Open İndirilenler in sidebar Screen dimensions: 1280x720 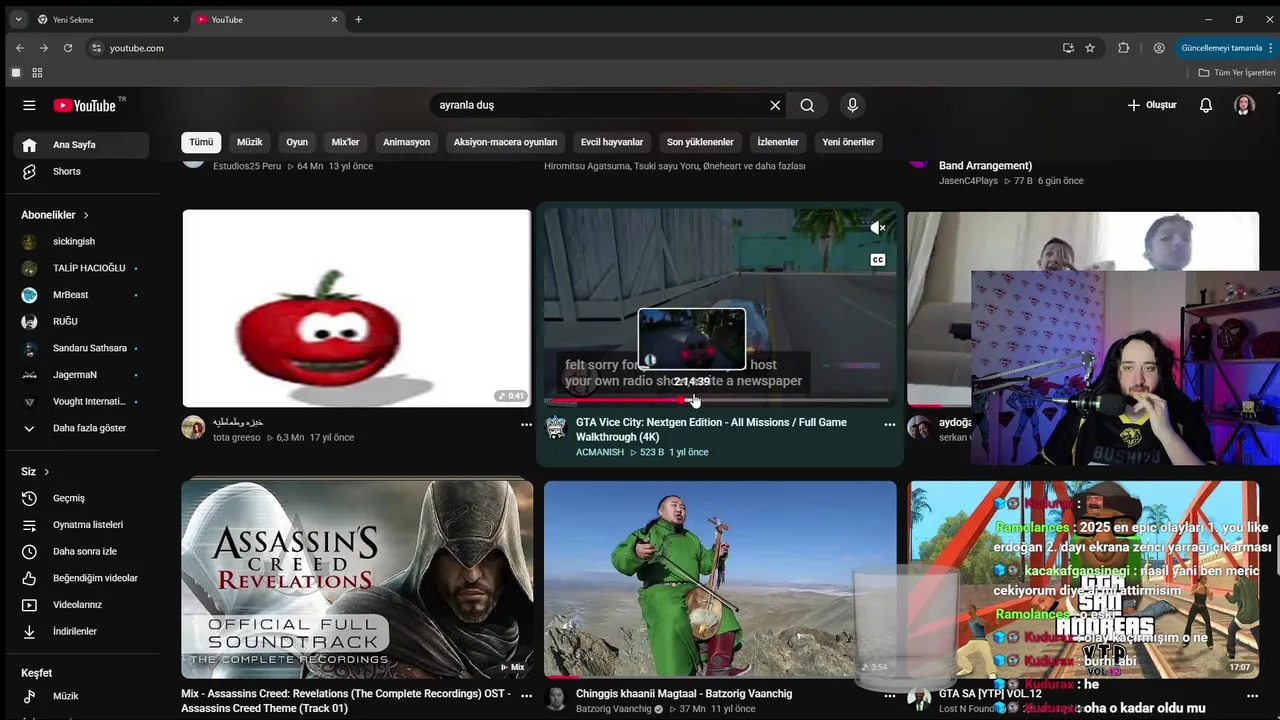click(81, 632)
